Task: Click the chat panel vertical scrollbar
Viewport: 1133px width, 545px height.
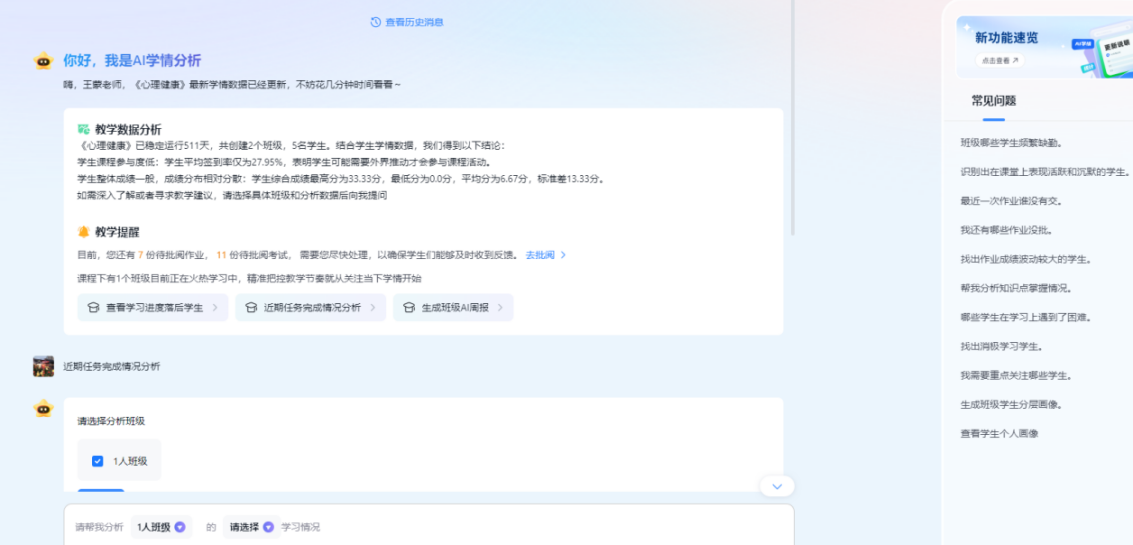Action: [793, 120]
